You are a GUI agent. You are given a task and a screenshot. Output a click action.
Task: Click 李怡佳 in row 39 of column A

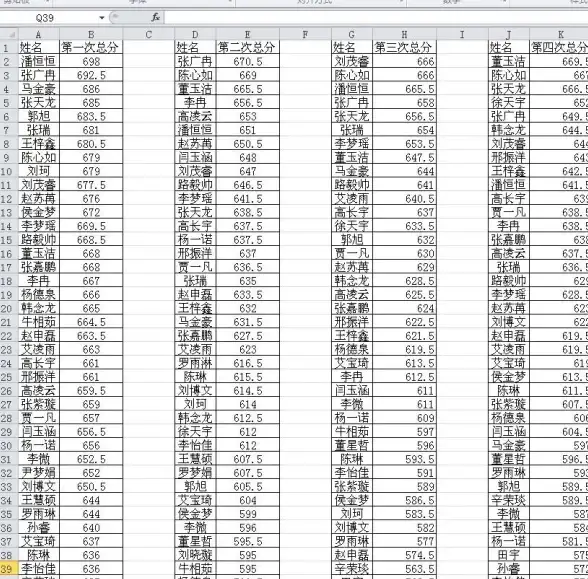(x=39, y=568)
